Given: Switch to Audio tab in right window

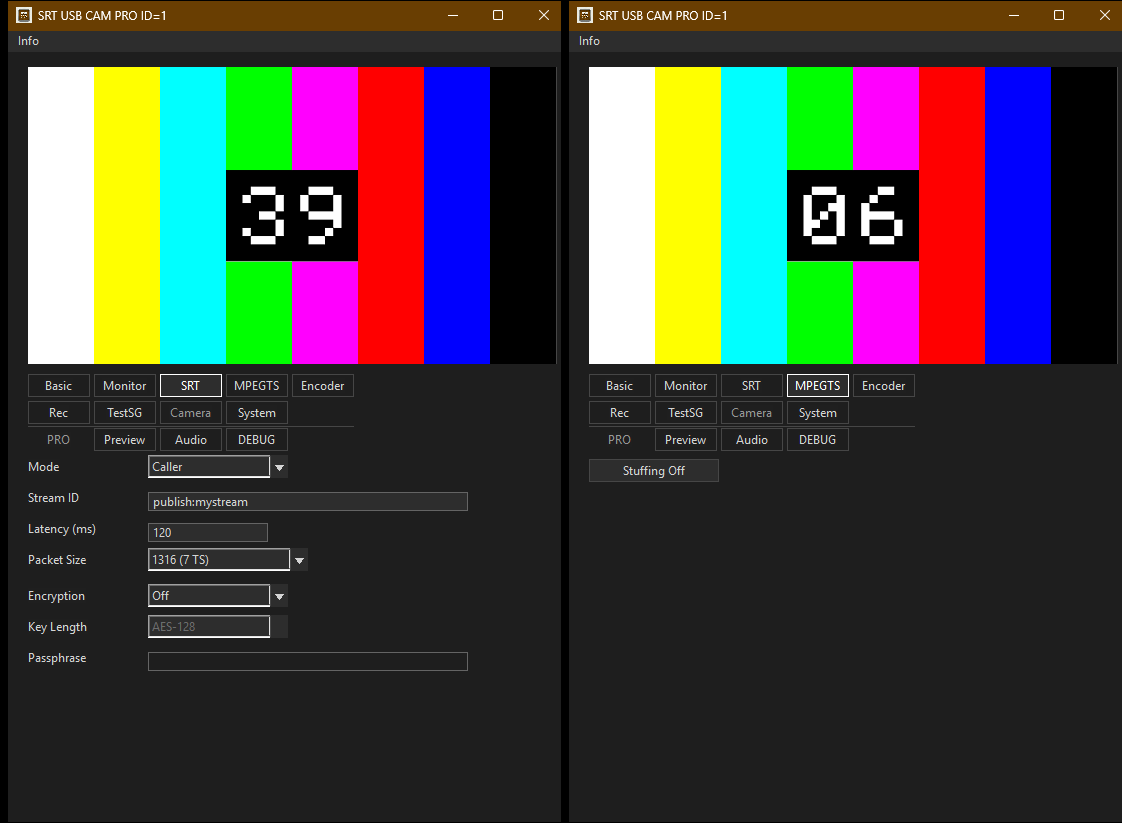Looking at the screenshot, I should click(751, 440).
